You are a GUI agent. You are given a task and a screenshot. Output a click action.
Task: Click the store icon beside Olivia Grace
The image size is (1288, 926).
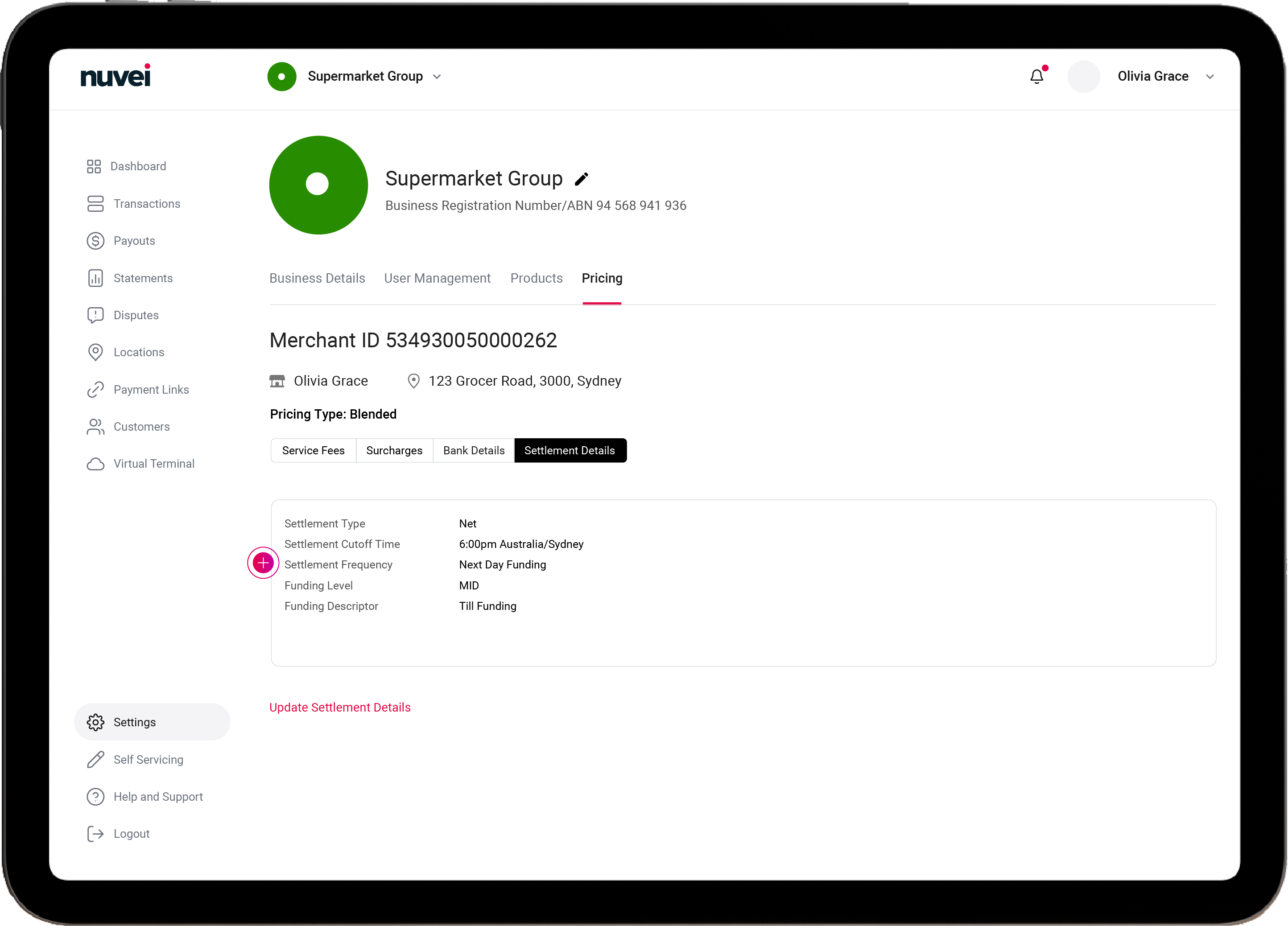pyautogui.click(x=277, y=381)
